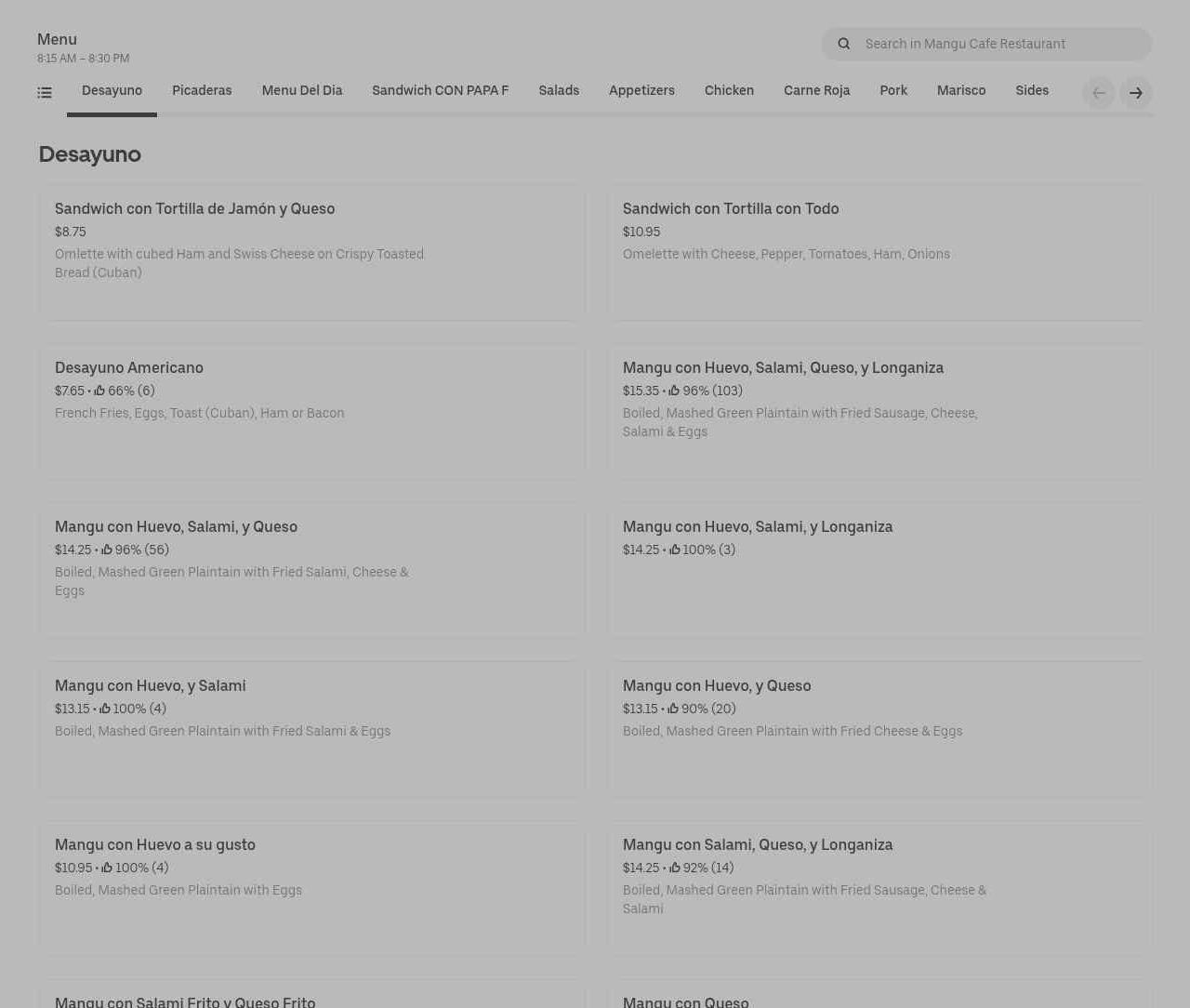Switch to the Salads tab
Screen dimensions: 1190x1008
[x=559, y=91]
